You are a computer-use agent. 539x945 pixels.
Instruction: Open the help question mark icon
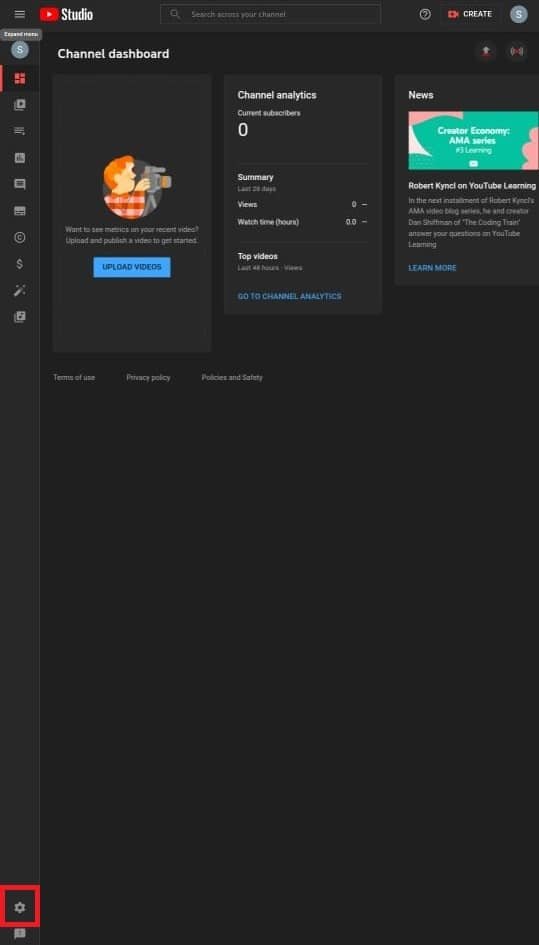[x=425, y=14]
